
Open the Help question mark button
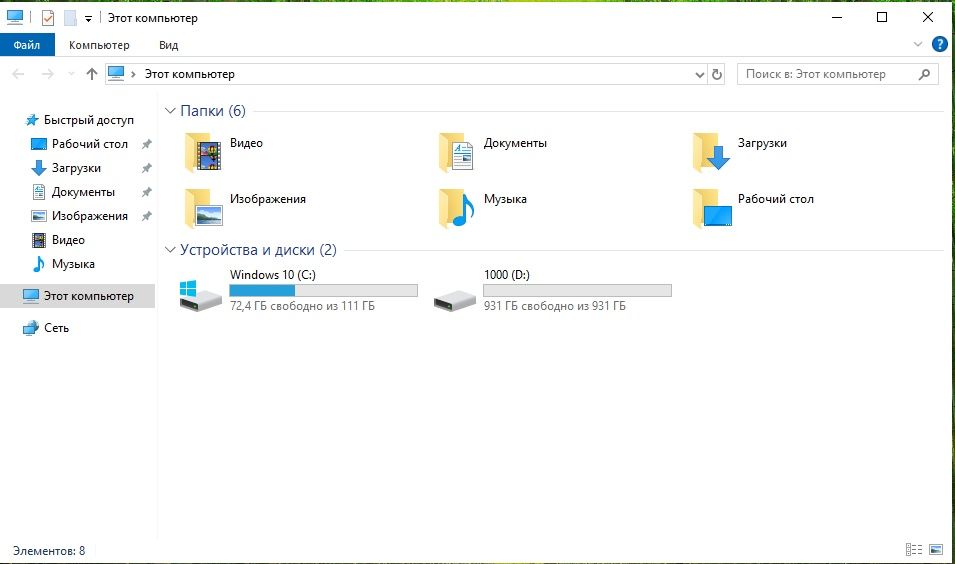click(940, 44)
